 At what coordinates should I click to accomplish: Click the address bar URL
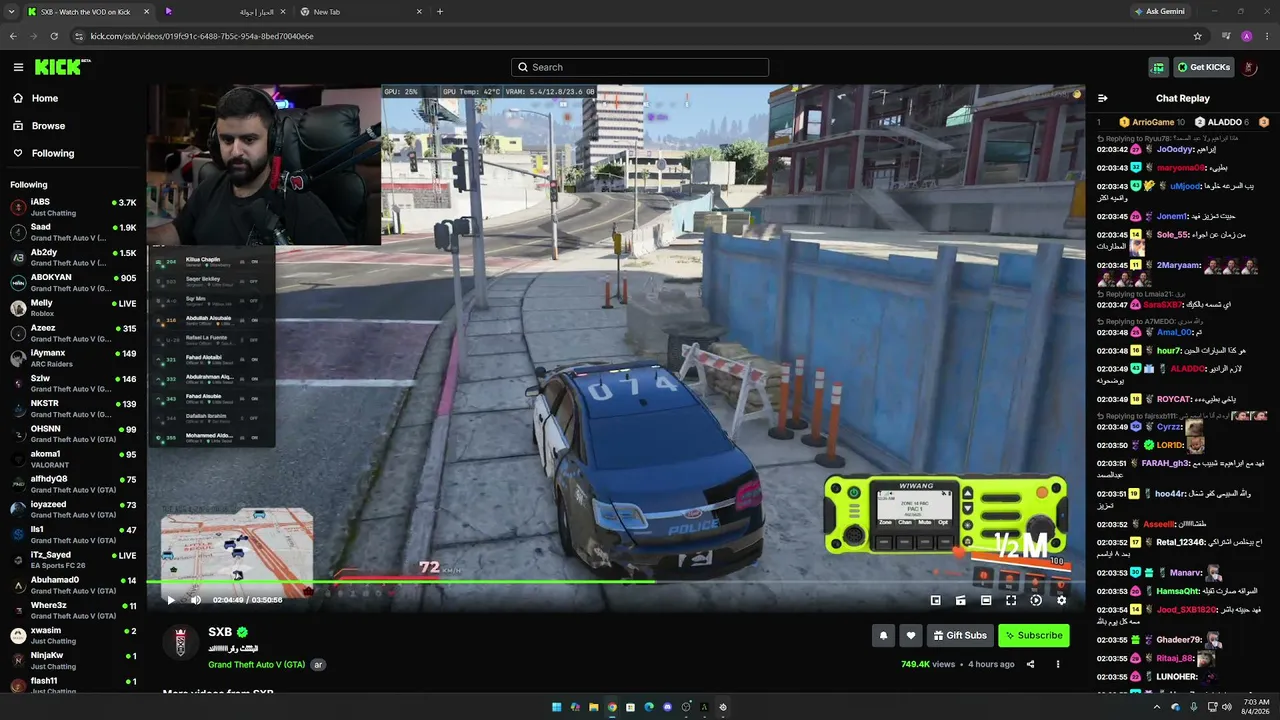click(x=202, y=36)
